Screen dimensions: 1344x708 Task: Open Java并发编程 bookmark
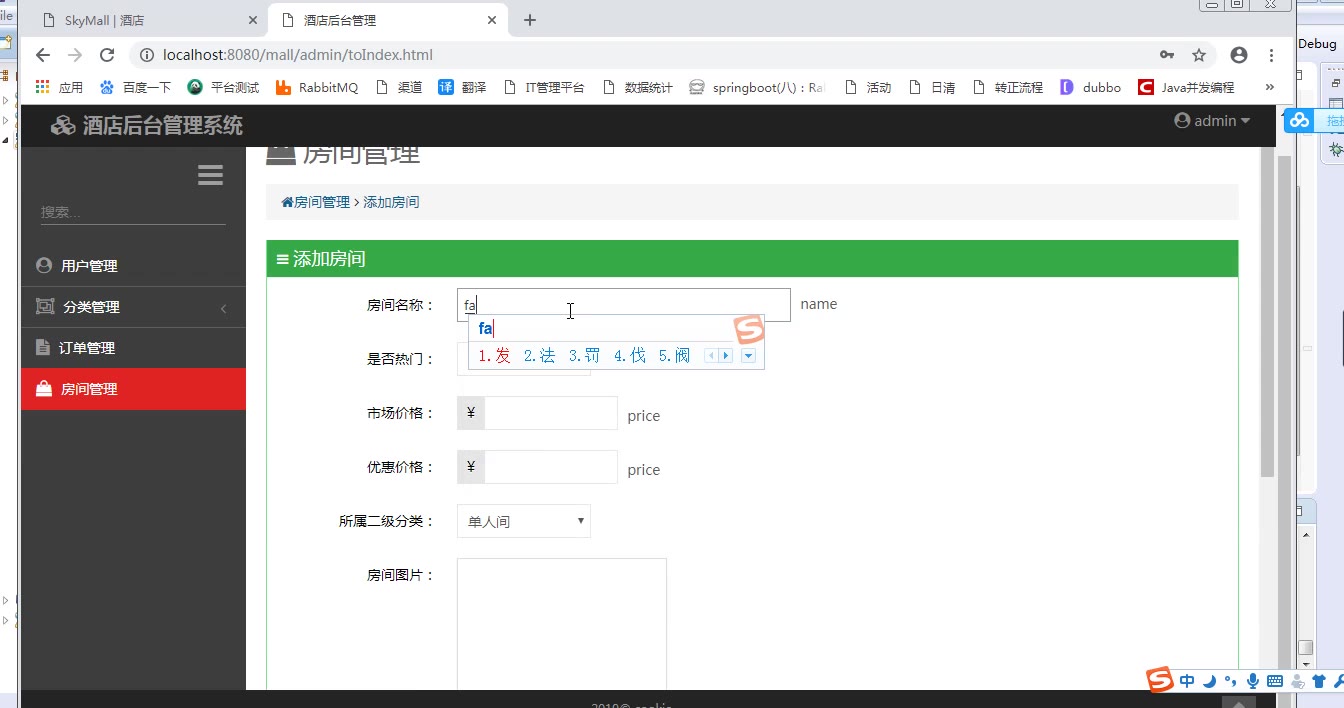(x=1186, y=87)
